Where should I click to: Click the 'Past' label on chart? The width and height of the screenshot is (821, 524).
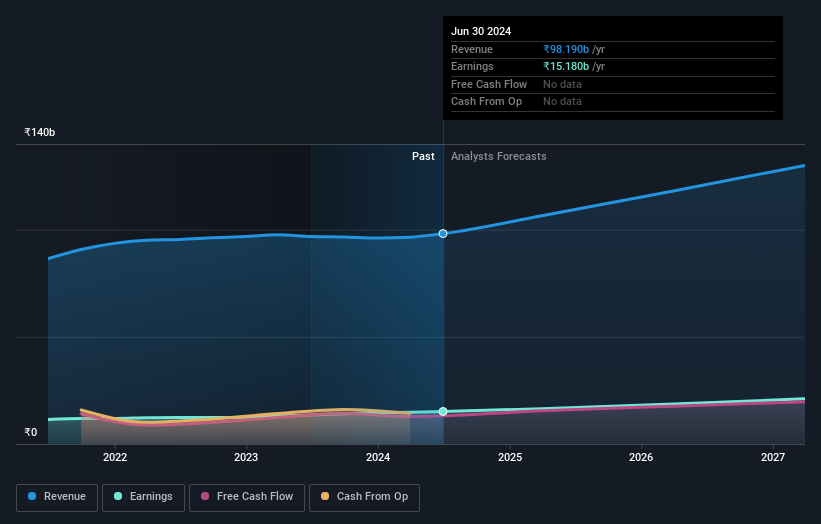(x=423, y=156)
